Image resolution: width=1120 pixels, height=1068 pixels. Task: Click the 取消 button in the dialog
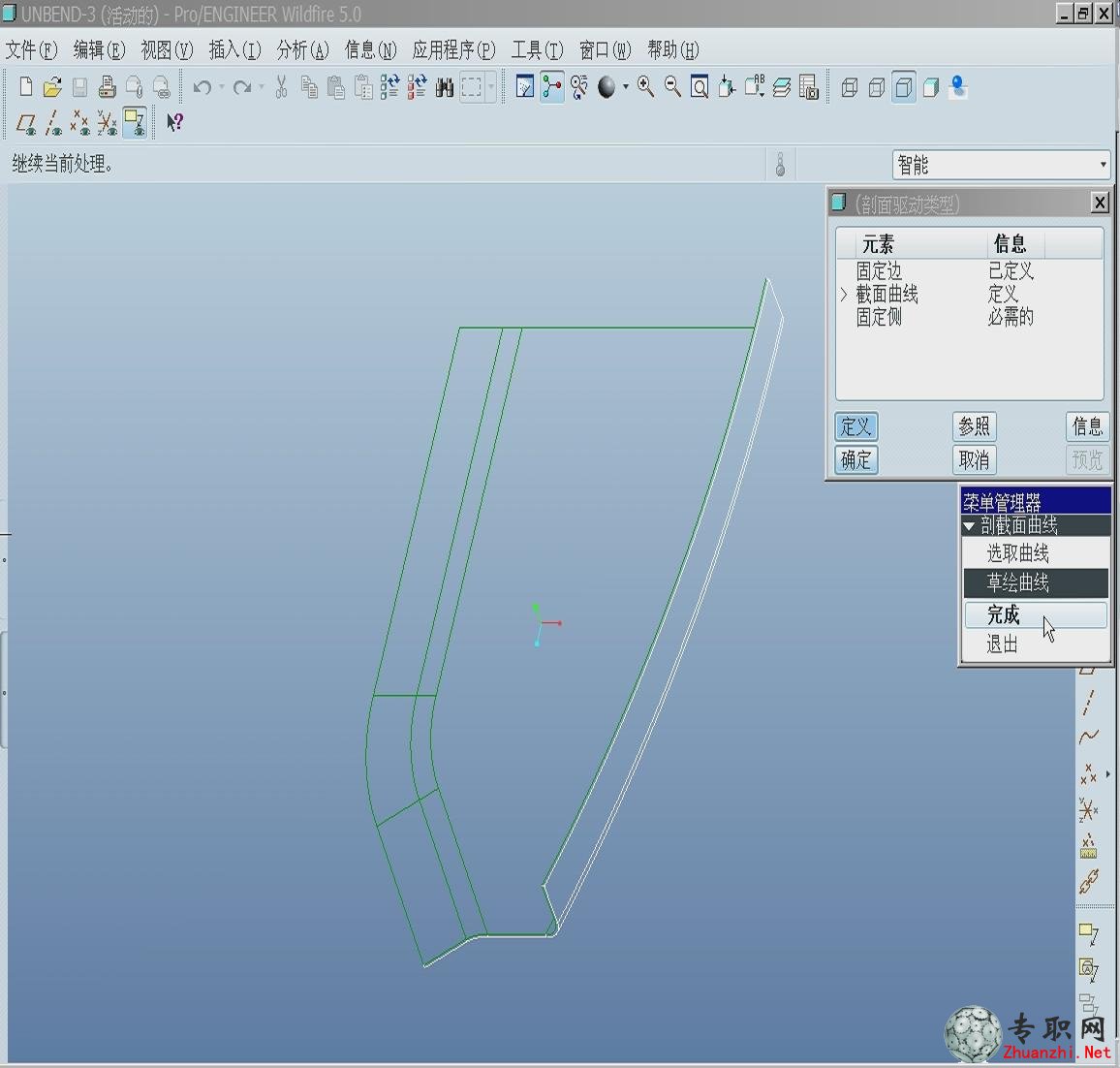[975, 459]
